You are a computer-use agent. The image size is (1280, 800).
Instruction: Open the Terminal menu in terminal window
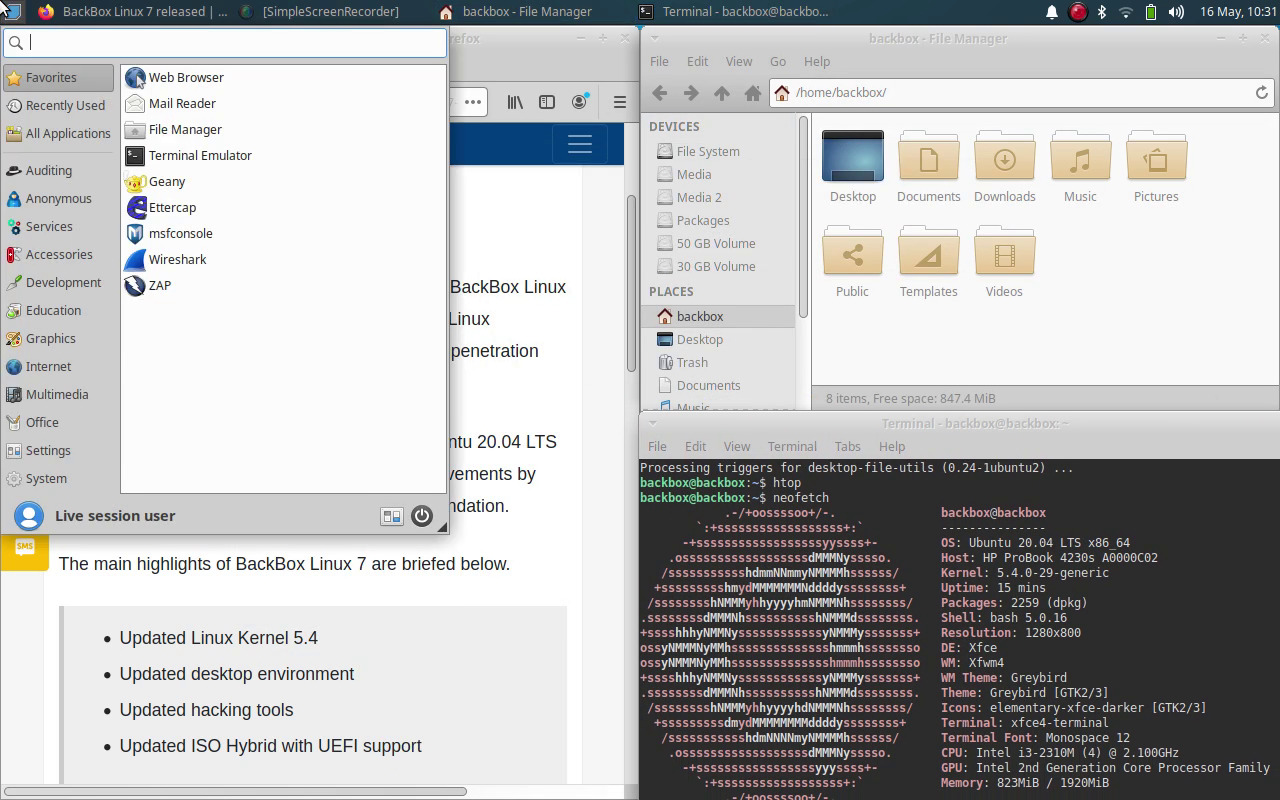792,446
